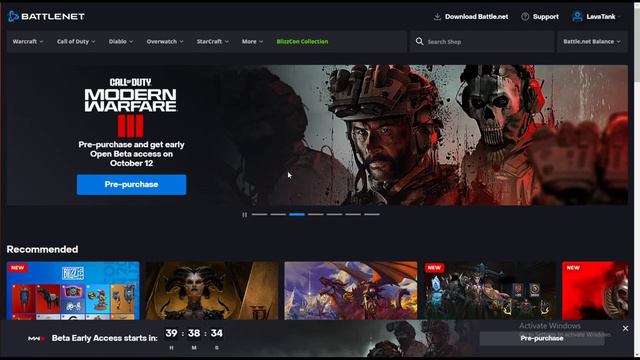640x360 pixels.
Task: Go to the first carousel slide indicator
Action: pos(260,214)
